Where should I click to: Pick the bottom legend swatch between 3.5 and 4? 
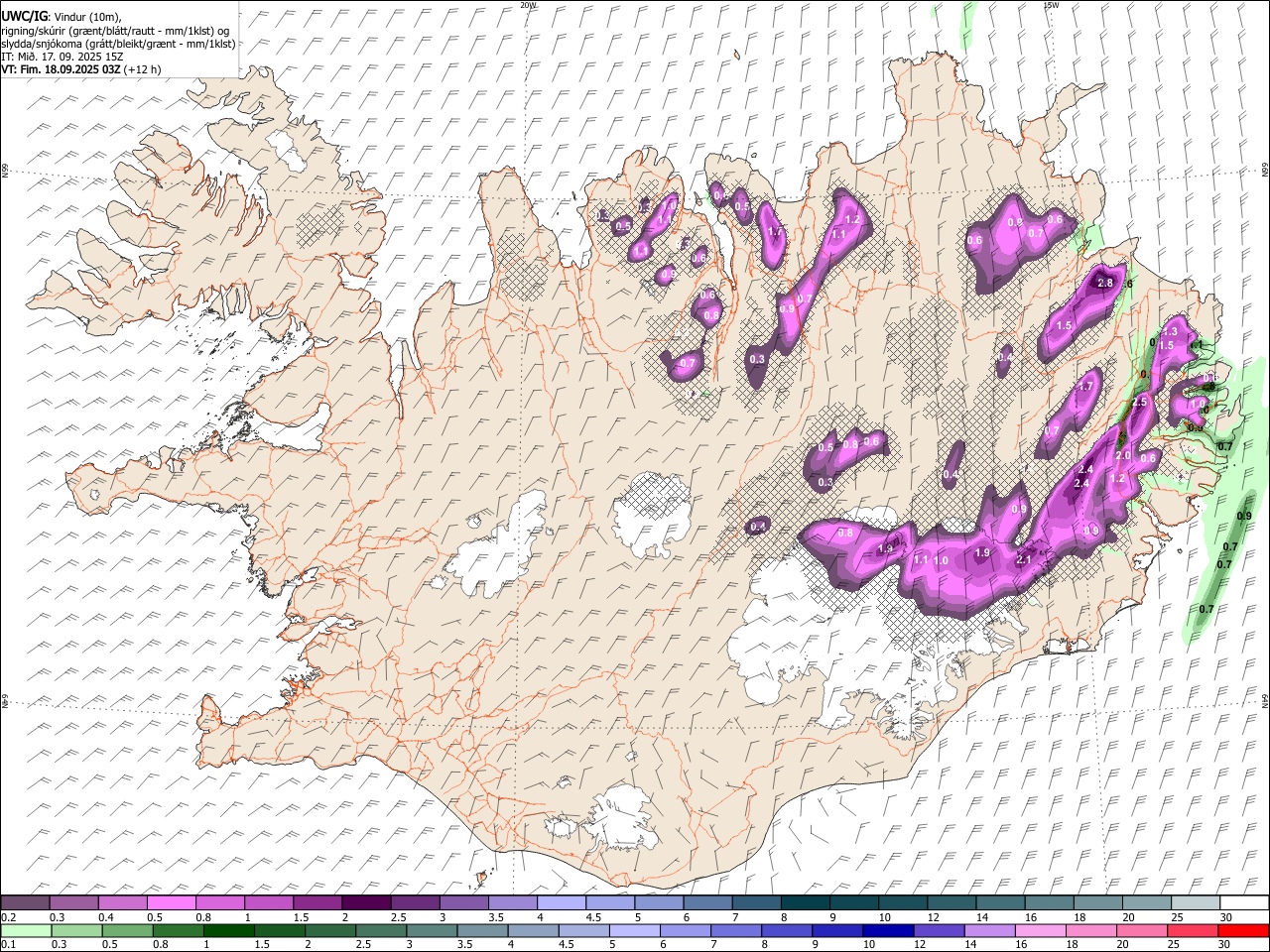point(482,930)
